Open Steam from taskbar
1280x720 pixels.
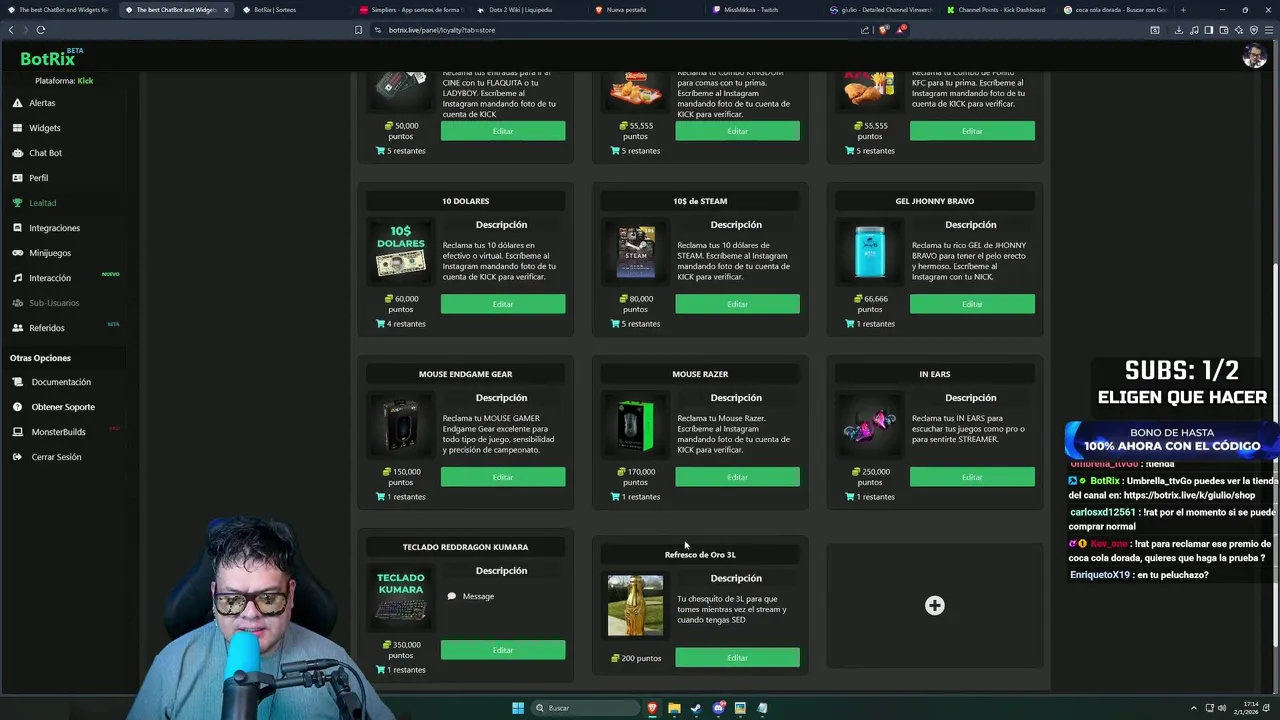696,708
